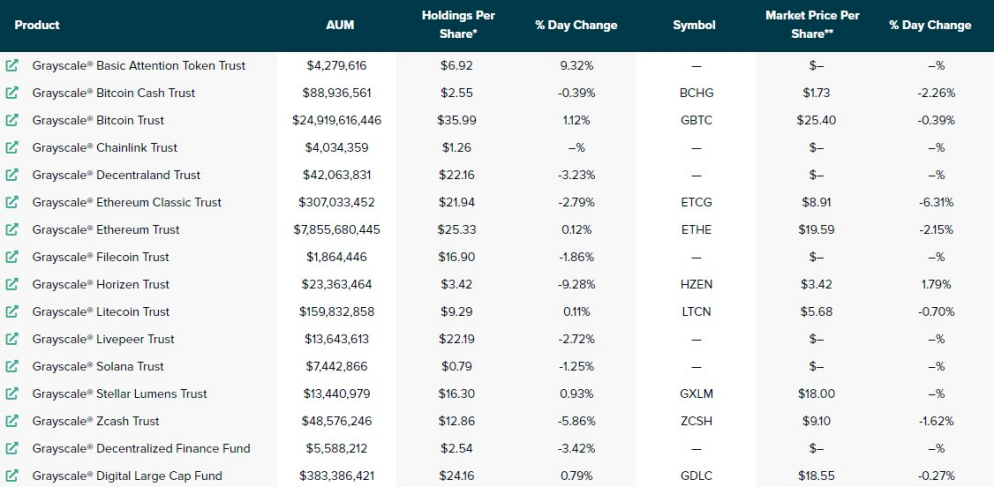This screenshot has width=994, height=487.
Task: Click the Symbol column header
Action: click(x=694, y=25)
